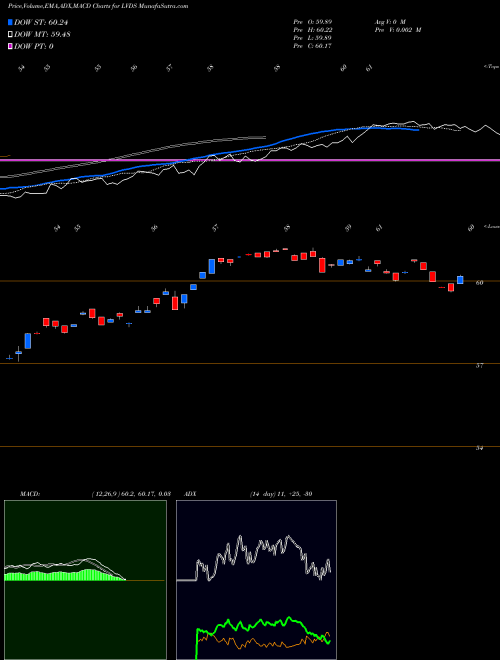Click the 54 price axis label
The height and width of the screenshot is (660, 500).
[479, 448]
